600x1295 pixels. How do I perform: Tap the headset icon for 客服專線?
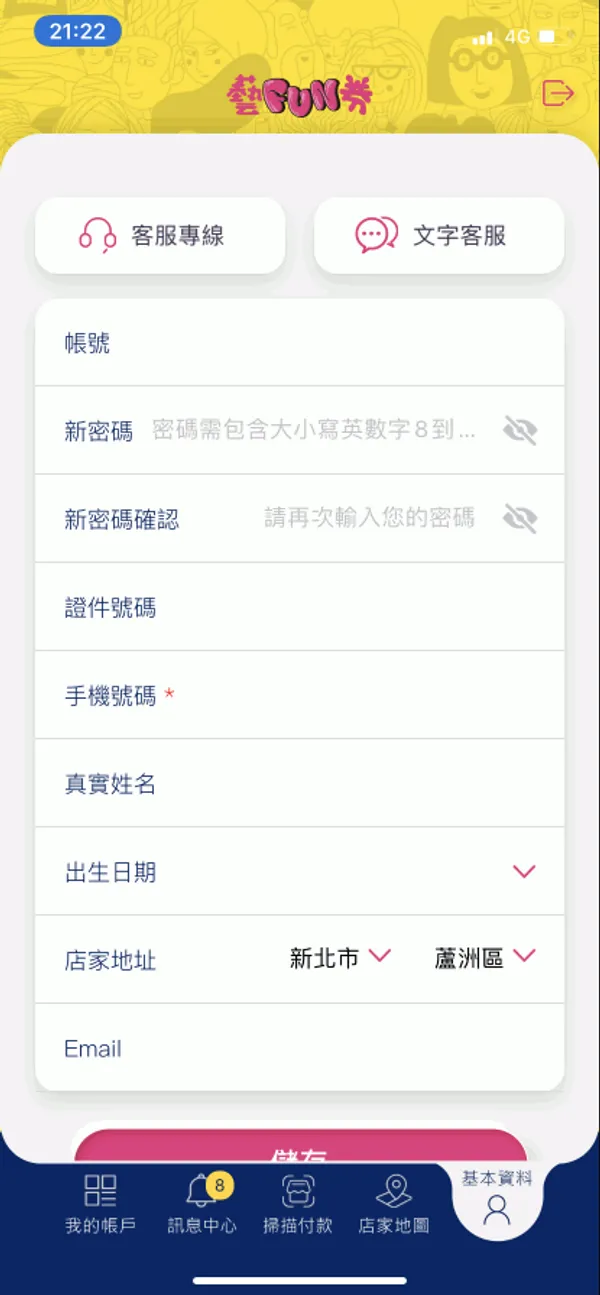[98, 236]
